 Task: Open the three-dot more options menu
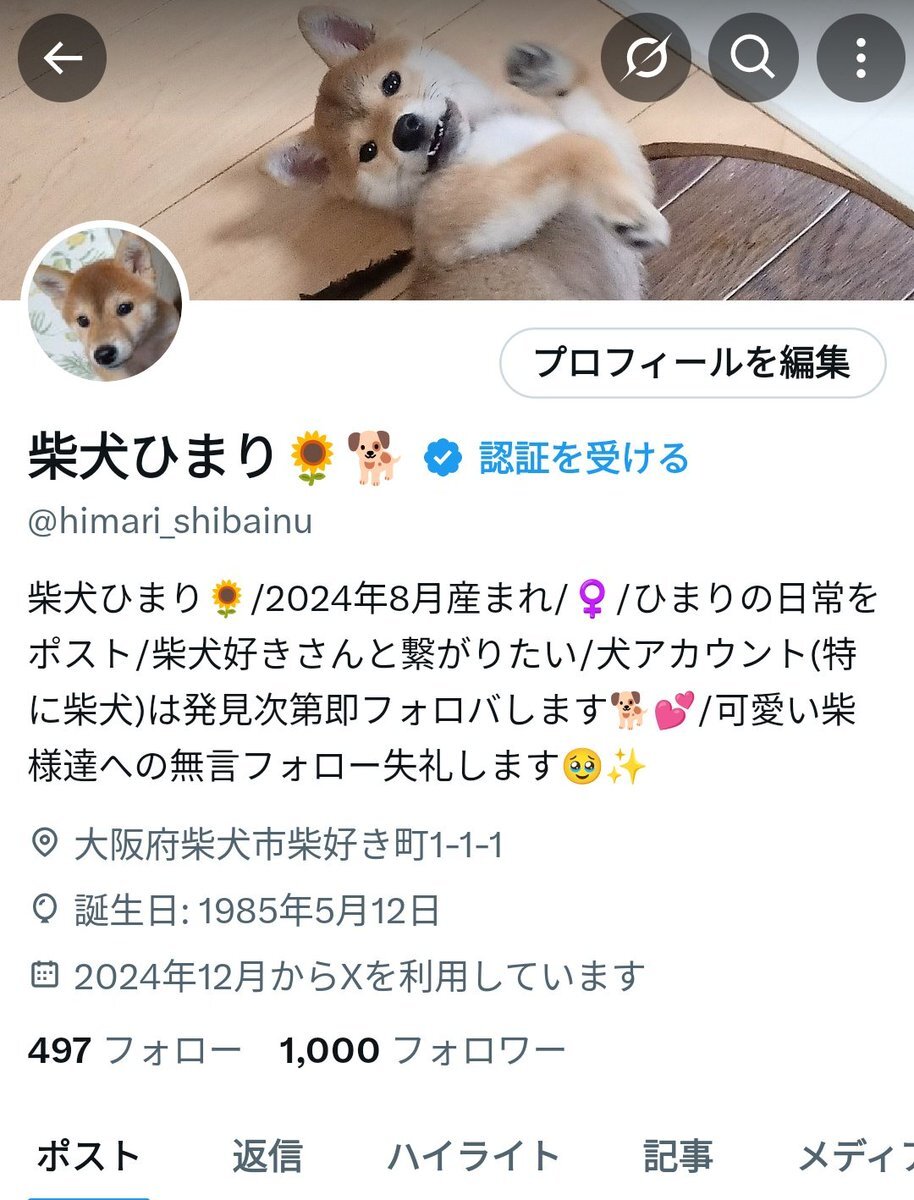861,59
